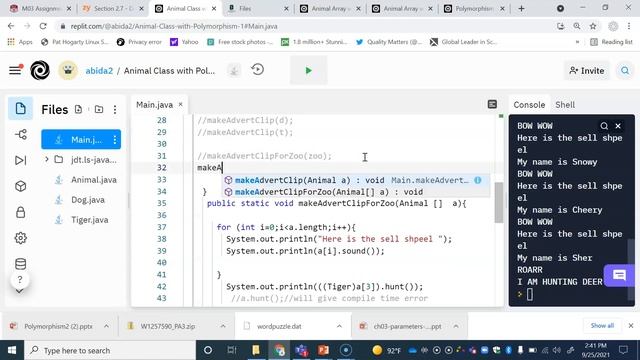Click the taskbar search box
This screenshot has width=640, height=360.
coord(110,350)
